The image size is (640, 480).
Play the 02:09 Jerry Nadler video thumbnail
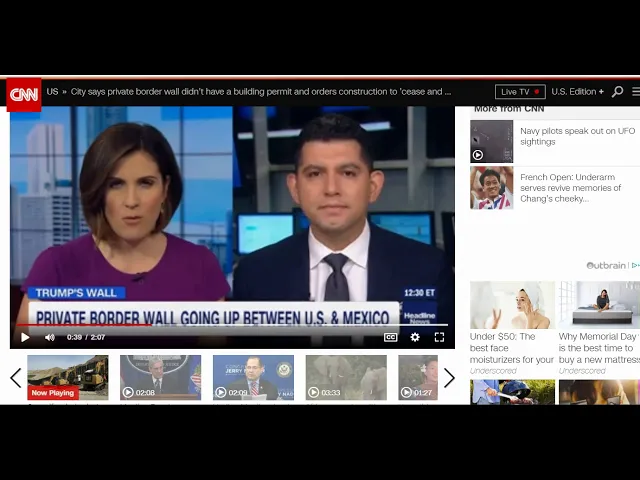pos(253,378)
